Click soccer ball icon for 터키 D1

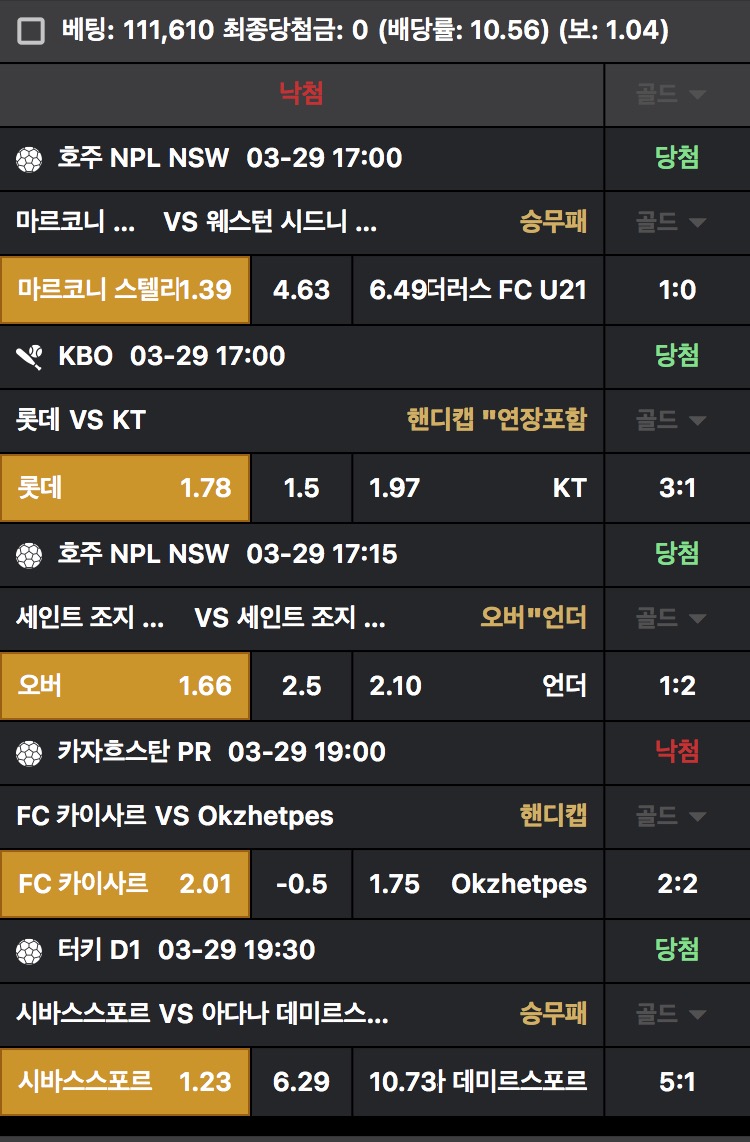click(29, 950)
